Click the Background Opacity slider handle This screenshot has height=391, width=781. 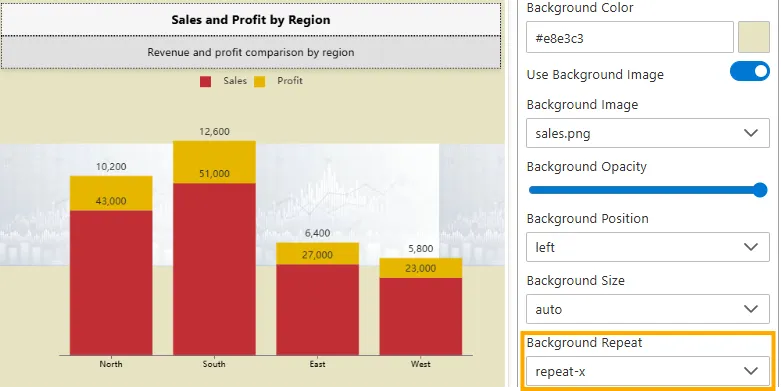point(760,190)
